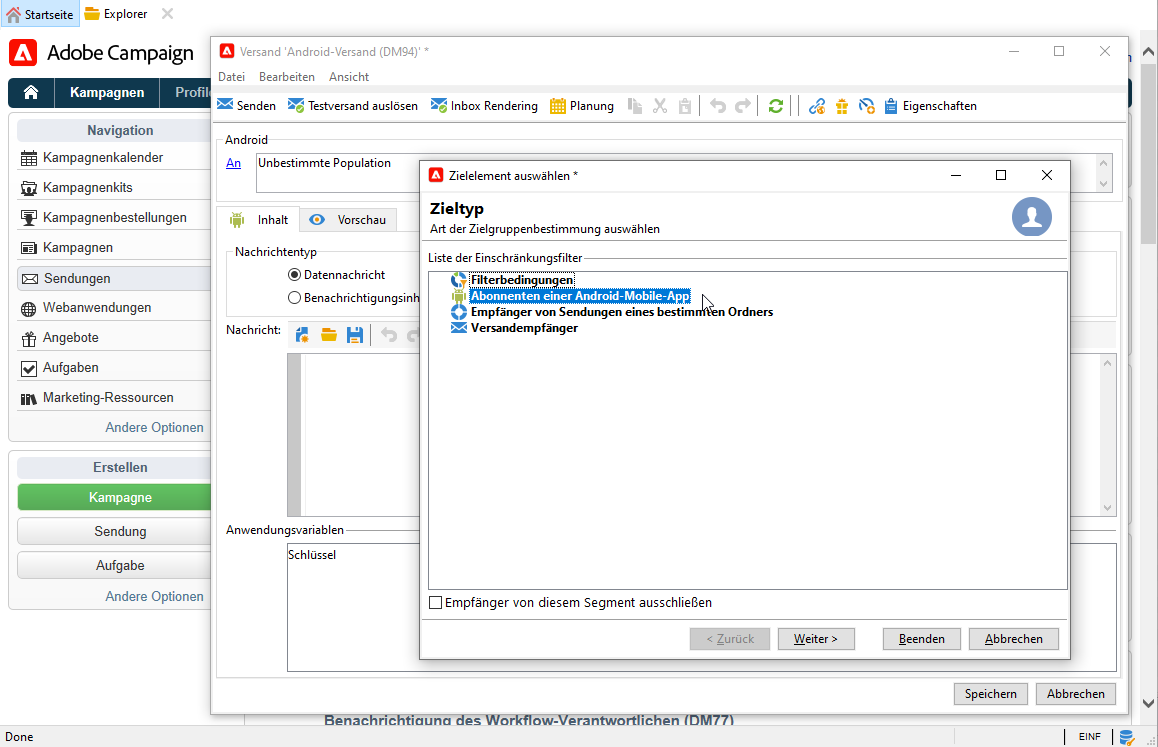Switch to the Vorschau tab

[x=348, y=219]
